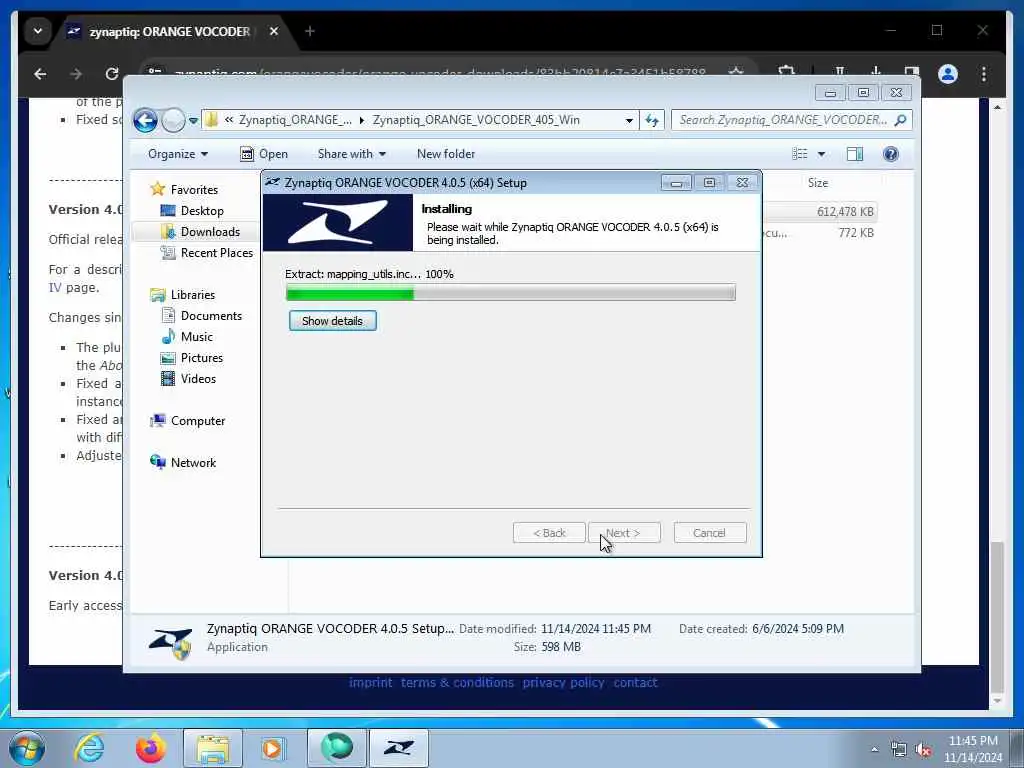Click the setup application icon in details pane
Viewport: 1024px width, 768px height.
pyautogui.click(x=170, y=643)
